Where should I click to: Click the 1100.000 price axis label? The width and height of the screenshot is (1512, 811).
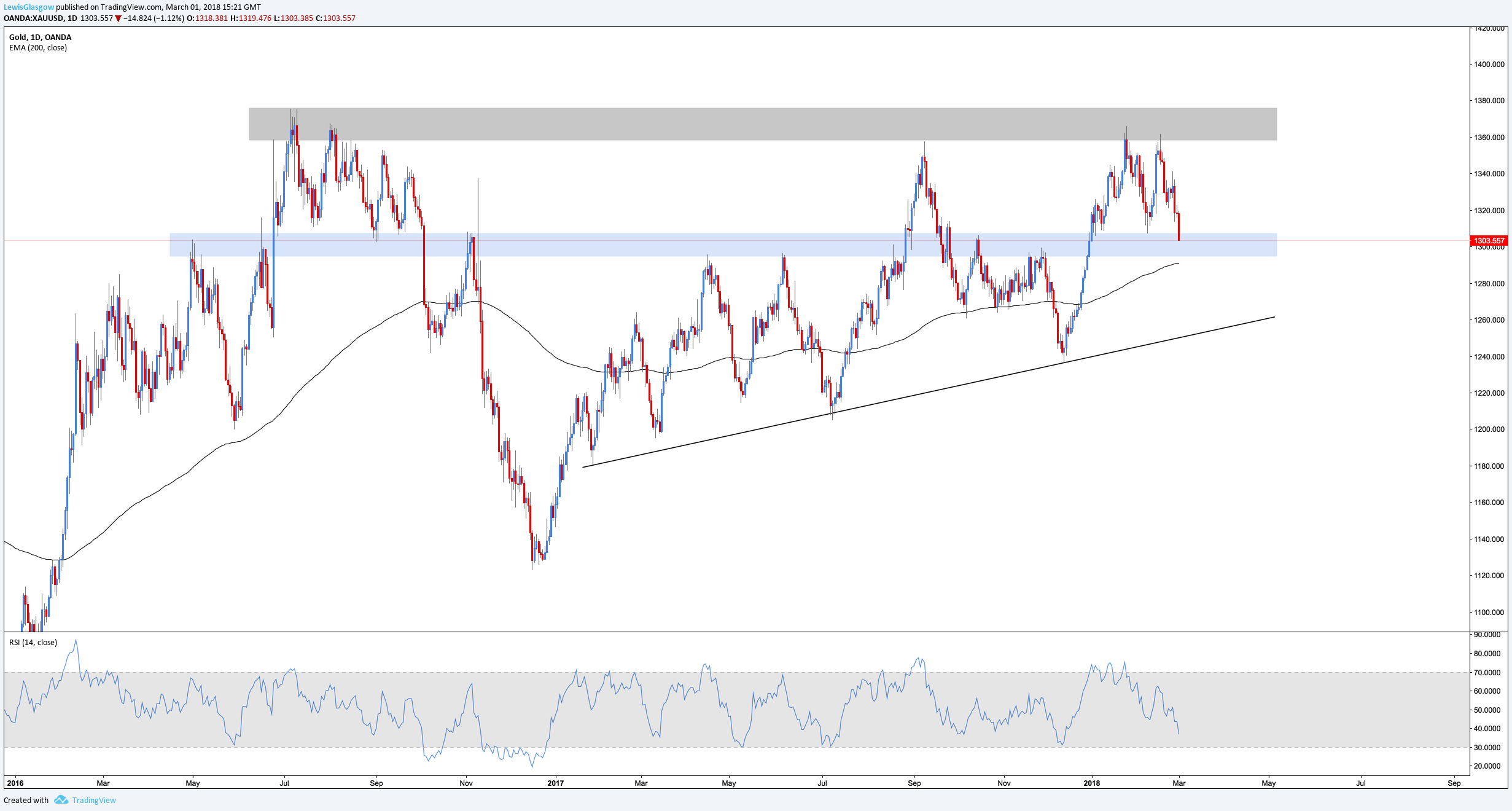1489,612
